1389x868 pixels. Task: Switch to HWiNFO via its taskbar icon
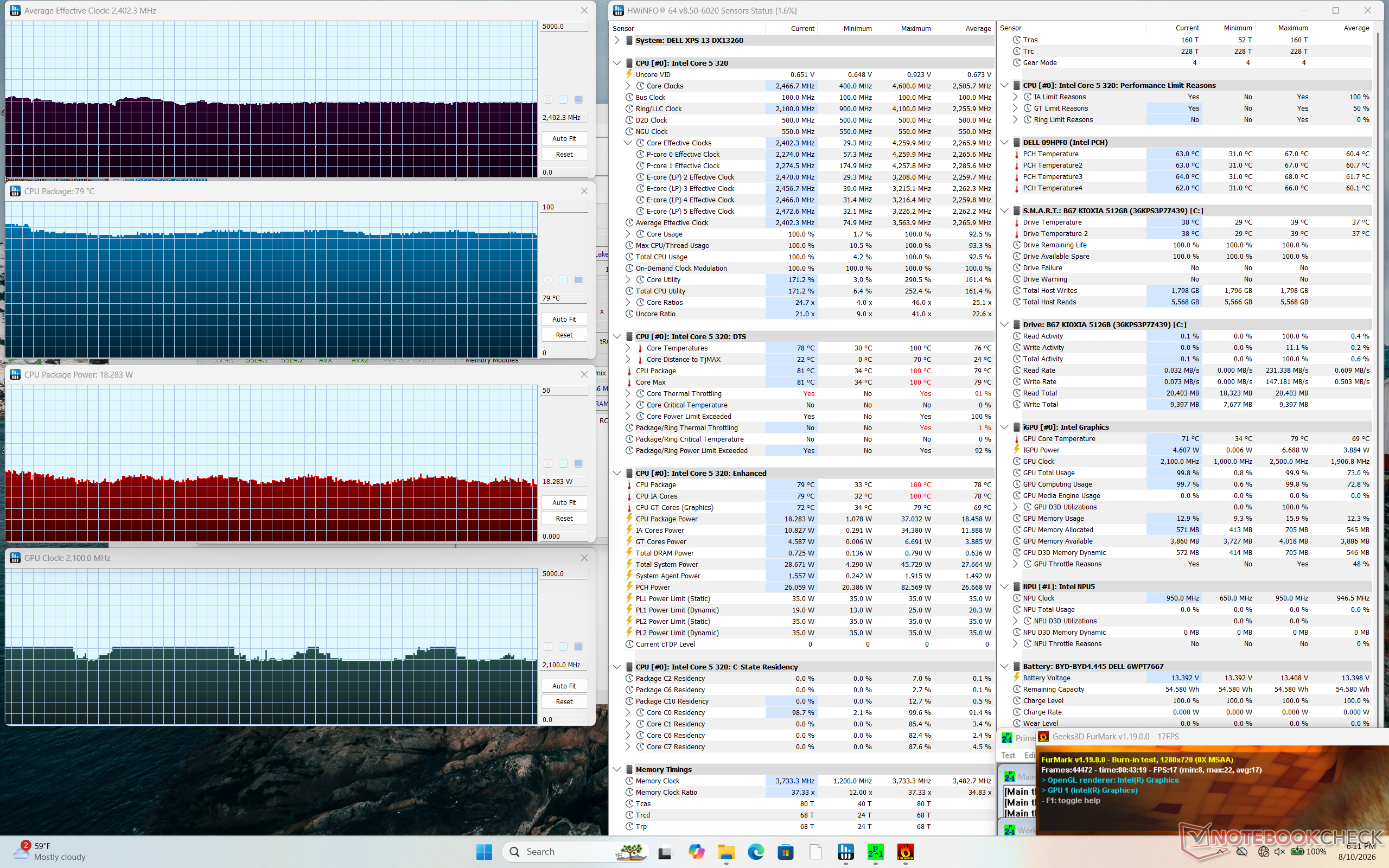[845, 852]
